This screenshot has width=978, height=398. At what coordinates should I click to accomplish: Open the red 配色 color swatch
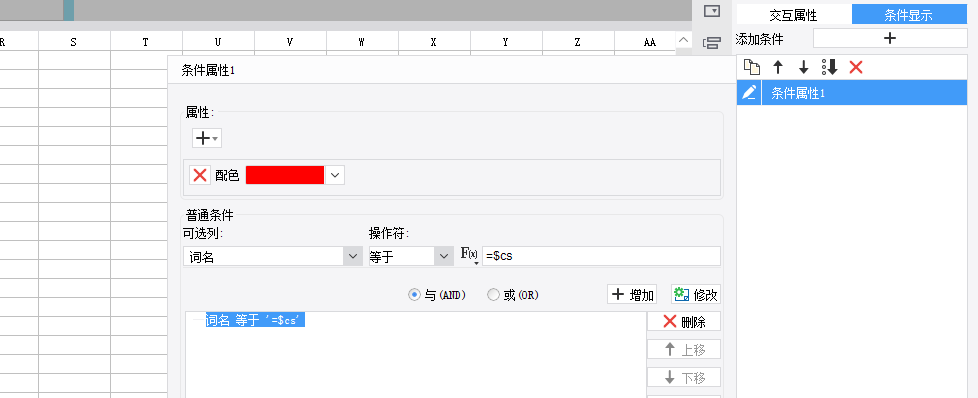click(x=285, y=175)
